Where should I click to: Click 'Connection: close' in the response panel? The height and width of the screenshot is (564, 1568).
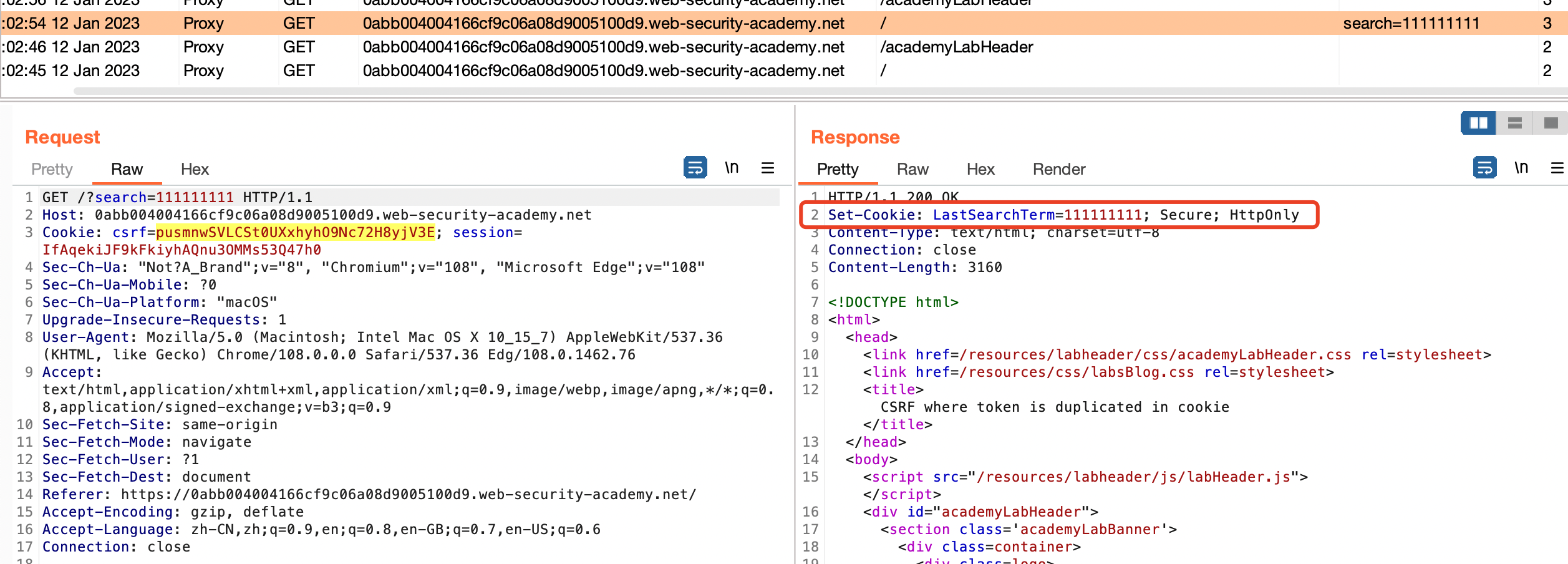[x=902, y=250]
